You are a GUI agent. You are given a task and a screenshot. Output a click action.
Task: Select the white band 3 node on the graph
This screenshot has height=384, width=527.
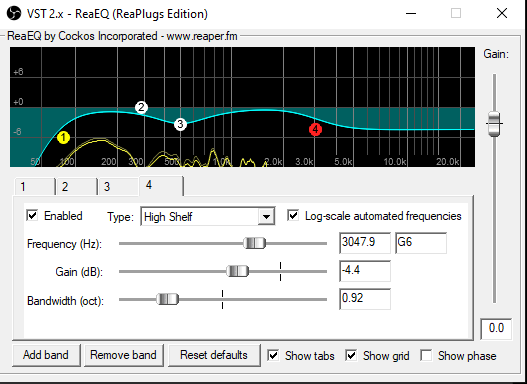pos(180,124)
